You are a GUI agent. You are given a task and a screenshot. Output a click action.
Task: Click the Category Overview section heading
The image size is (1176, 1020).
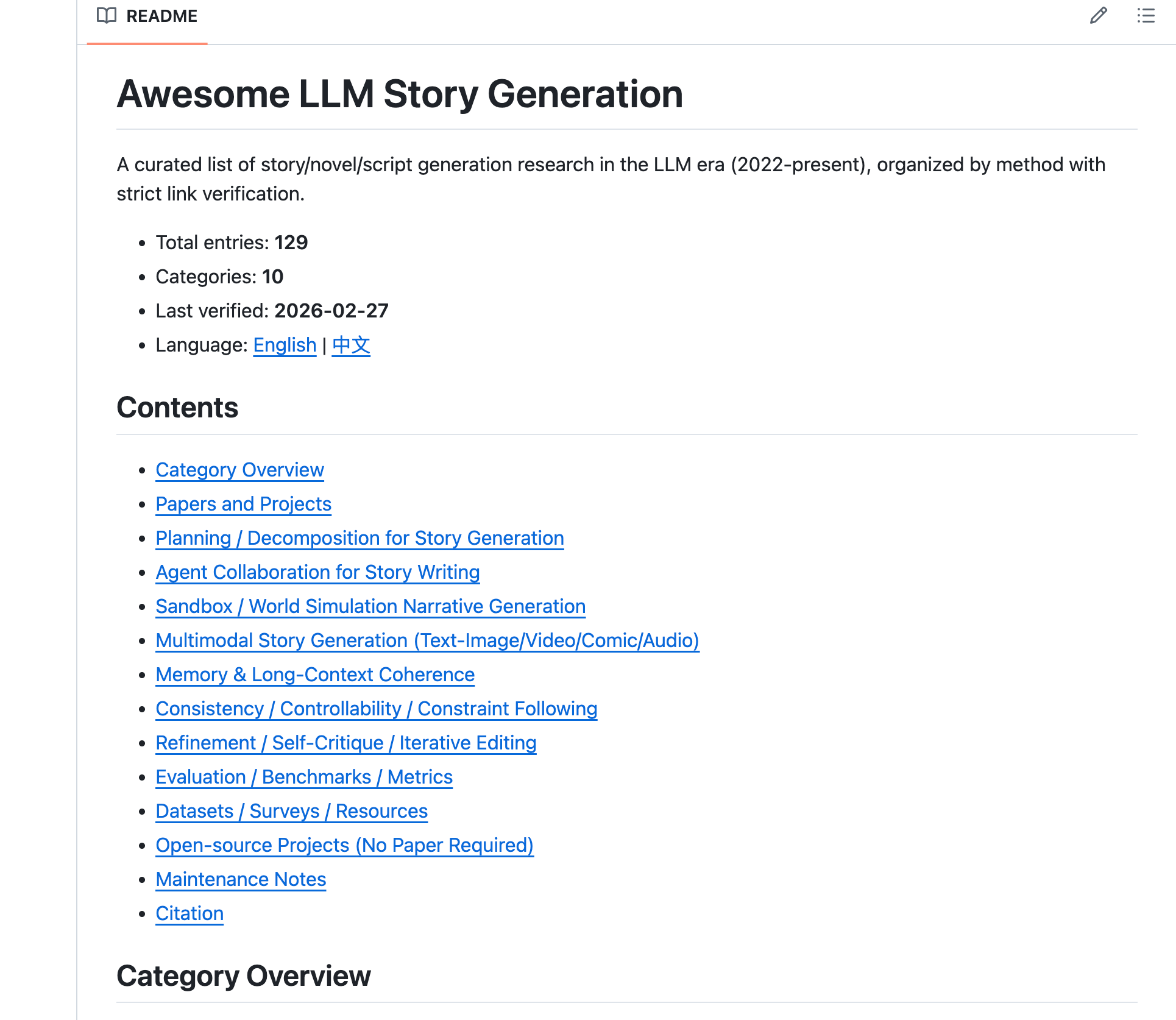244,976
